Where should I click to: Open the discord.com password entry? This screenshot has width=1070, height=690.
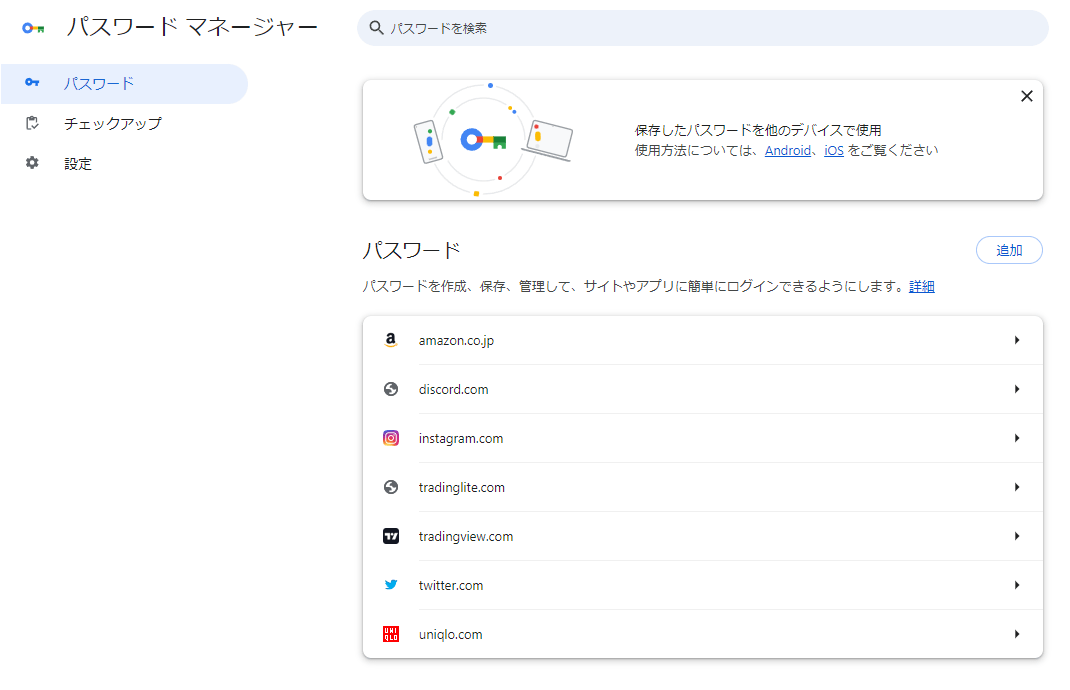click(703, 389)
